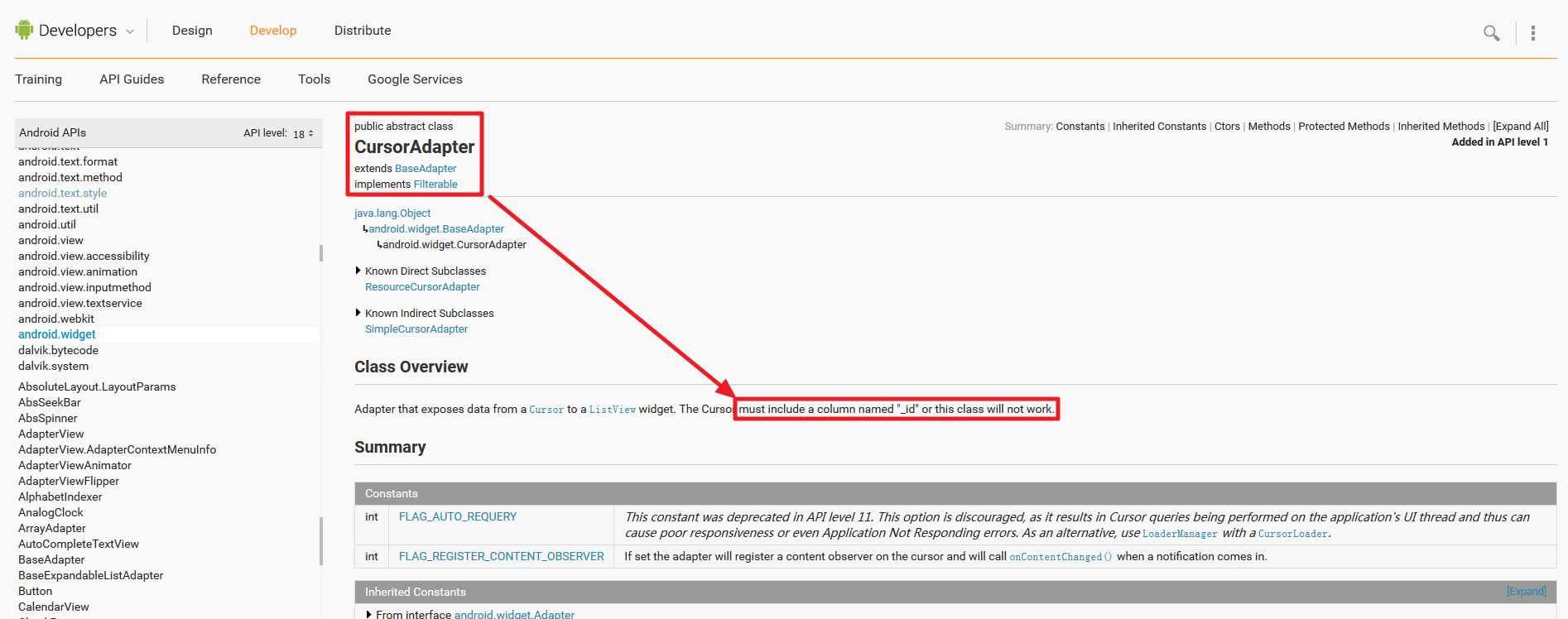Select the android.view.textservice package

pyautogui.click(x=80, y=303)
